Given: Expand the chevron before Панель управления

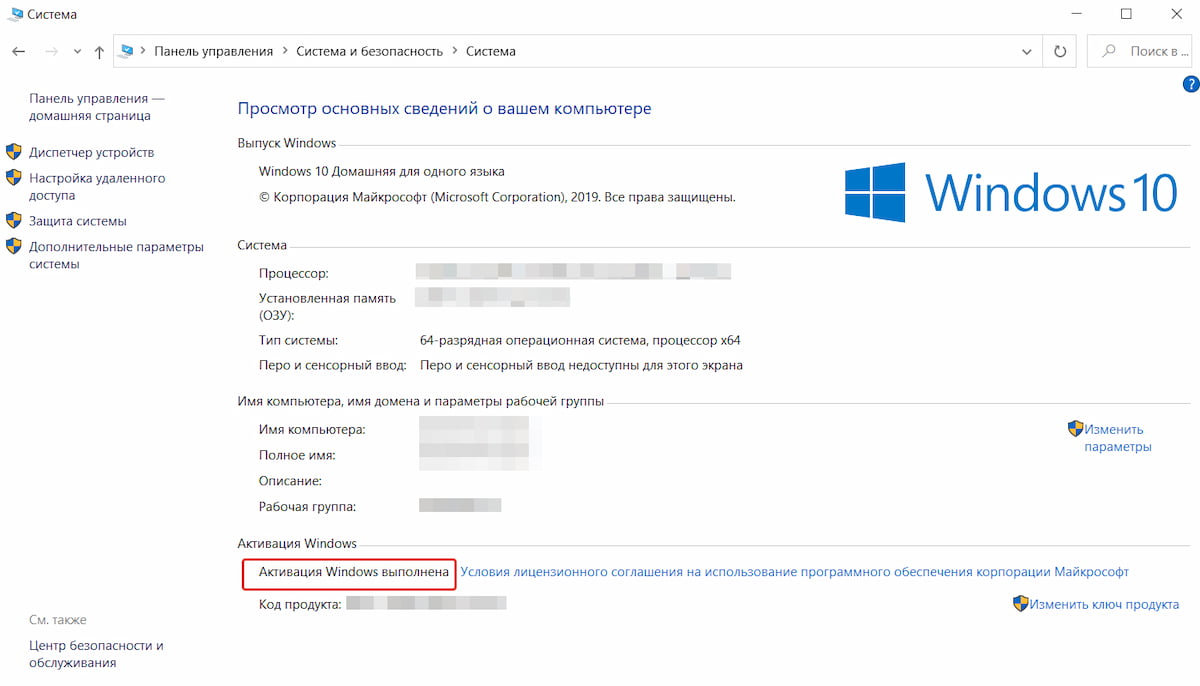Looking at the screenshot, I should click(x=143, y=51).
